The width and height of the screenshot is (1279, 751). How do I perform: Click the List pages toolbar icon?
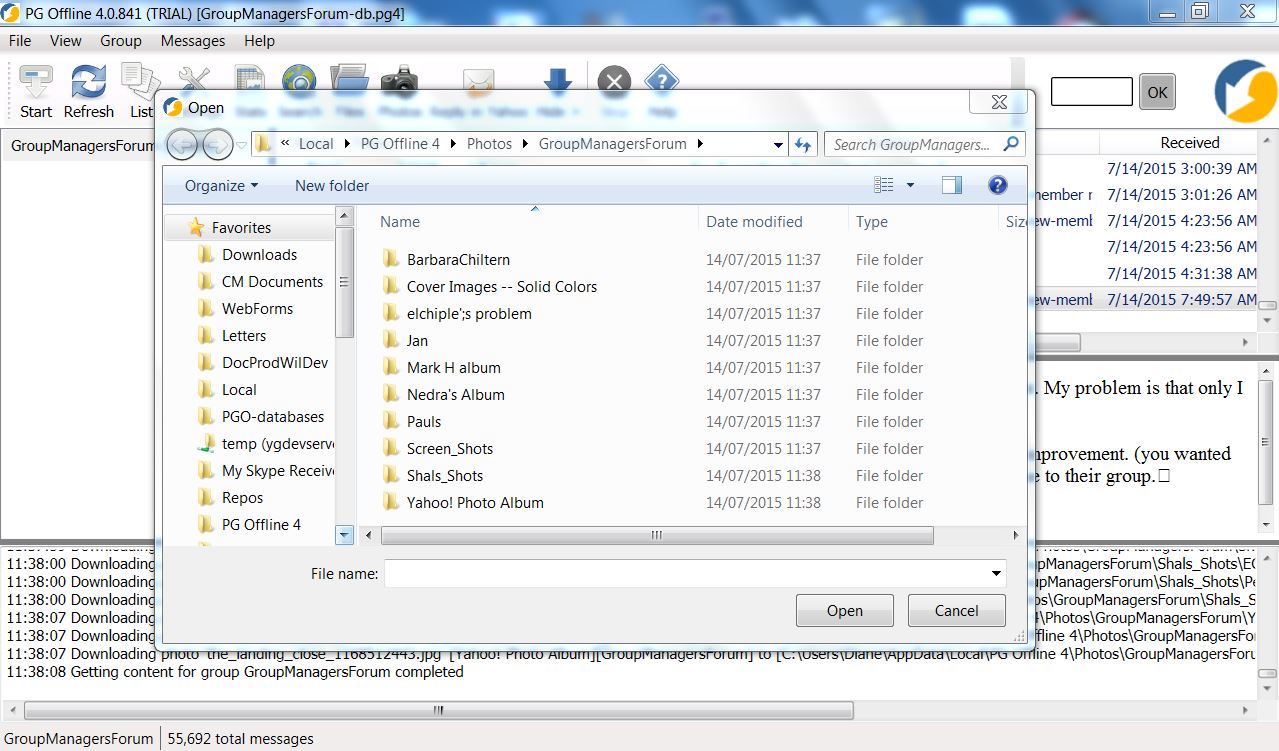tap(140, 80)
